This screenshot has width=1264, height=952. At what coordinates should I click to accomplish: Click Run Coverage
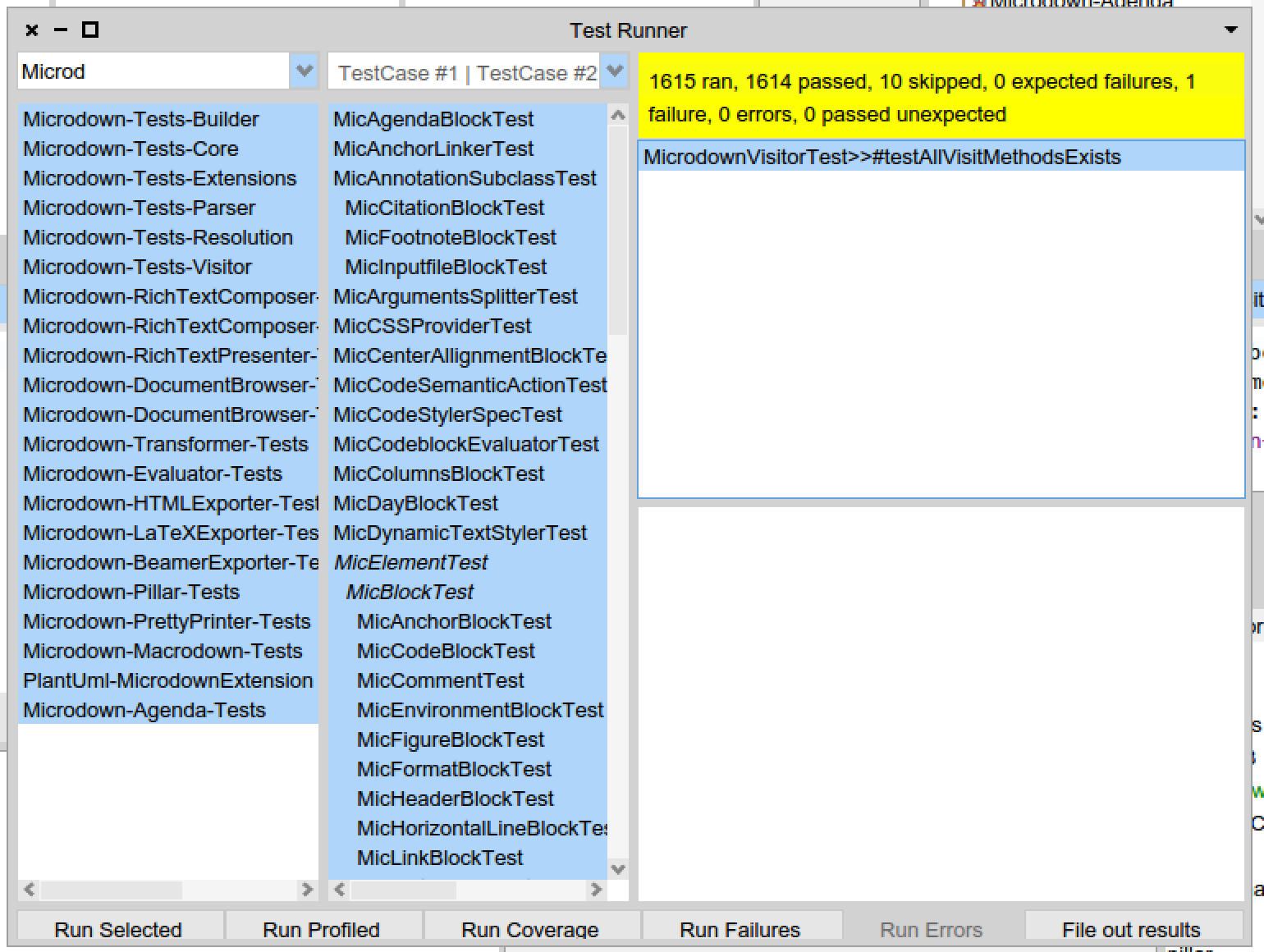pos(529,929)
